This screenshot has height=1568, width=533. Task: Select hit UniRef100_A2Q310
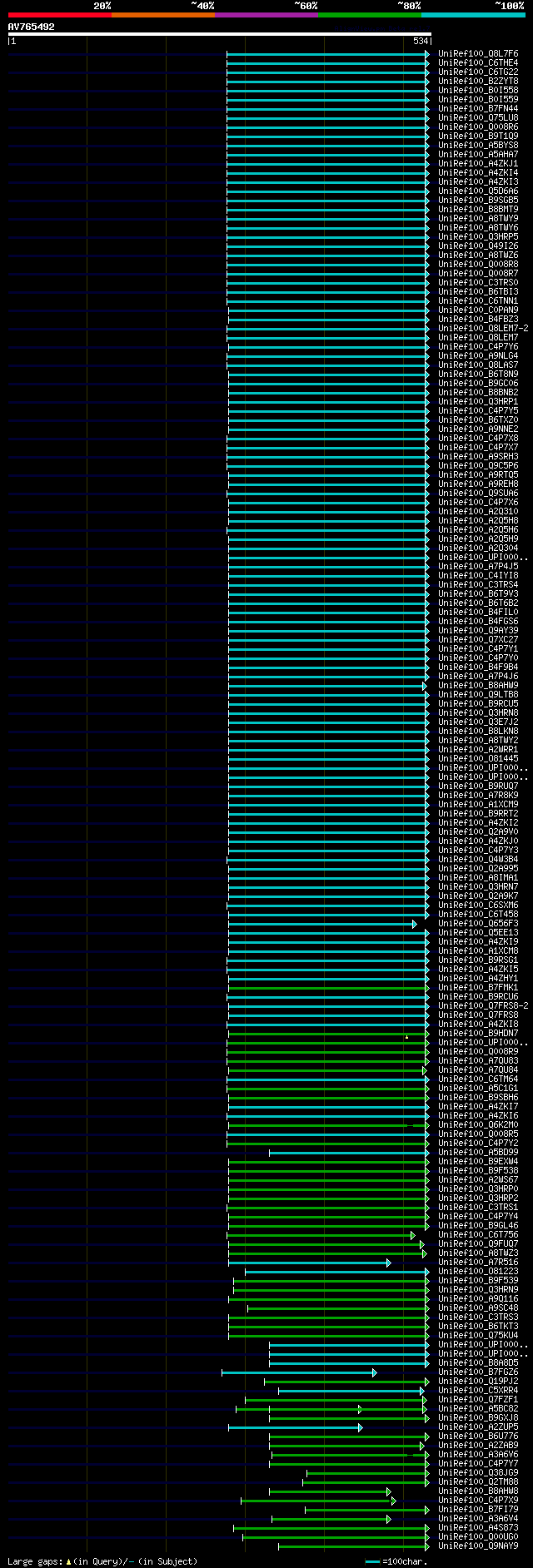click(478, 512)
